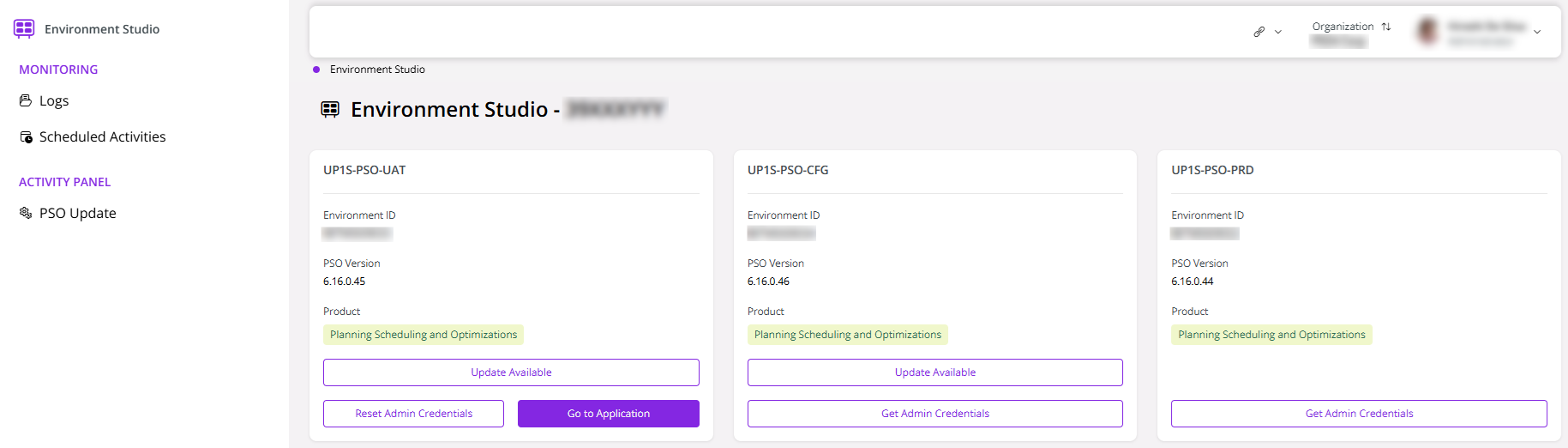
Task: Click Go to Application button
Action: (x=609, y=414)
